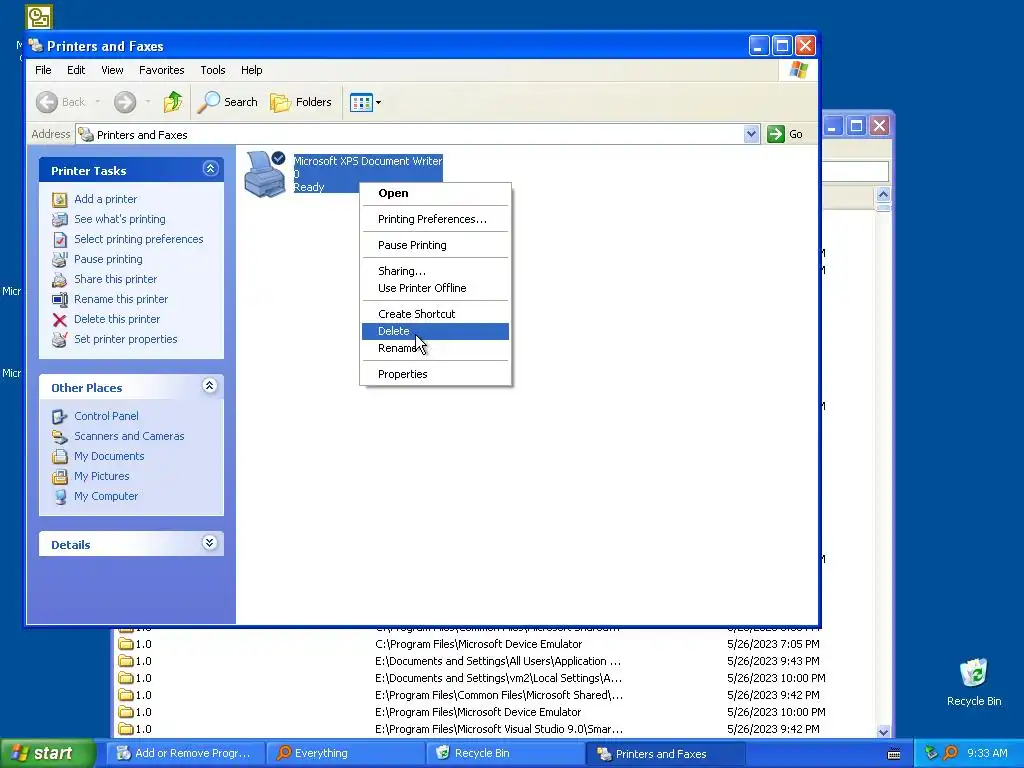Screen dimensions: 1024x768
Task: Expand the Details panel
Action: [210, 543]
